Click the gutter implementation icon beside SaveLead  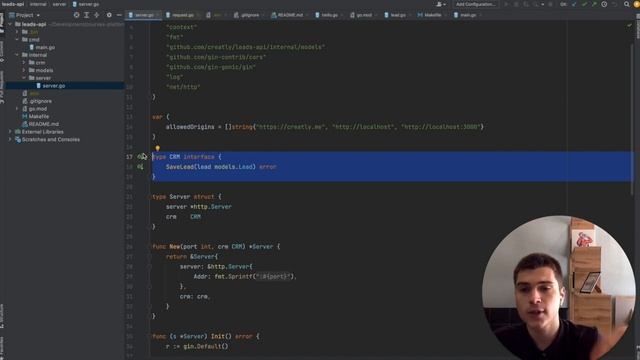pyautogui.click(x=140, y=167)
